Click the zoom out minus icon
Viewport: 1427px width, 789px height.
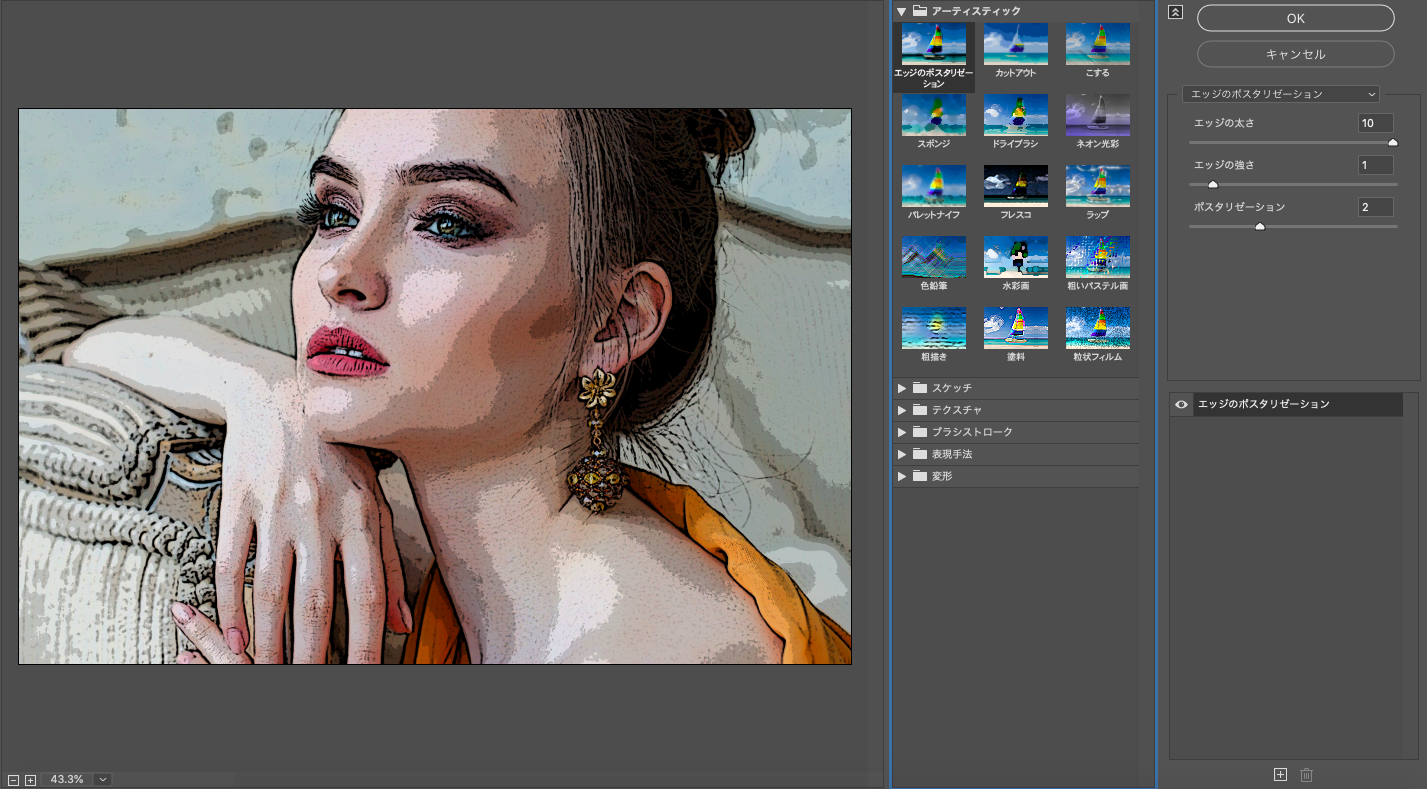point(13,780)
